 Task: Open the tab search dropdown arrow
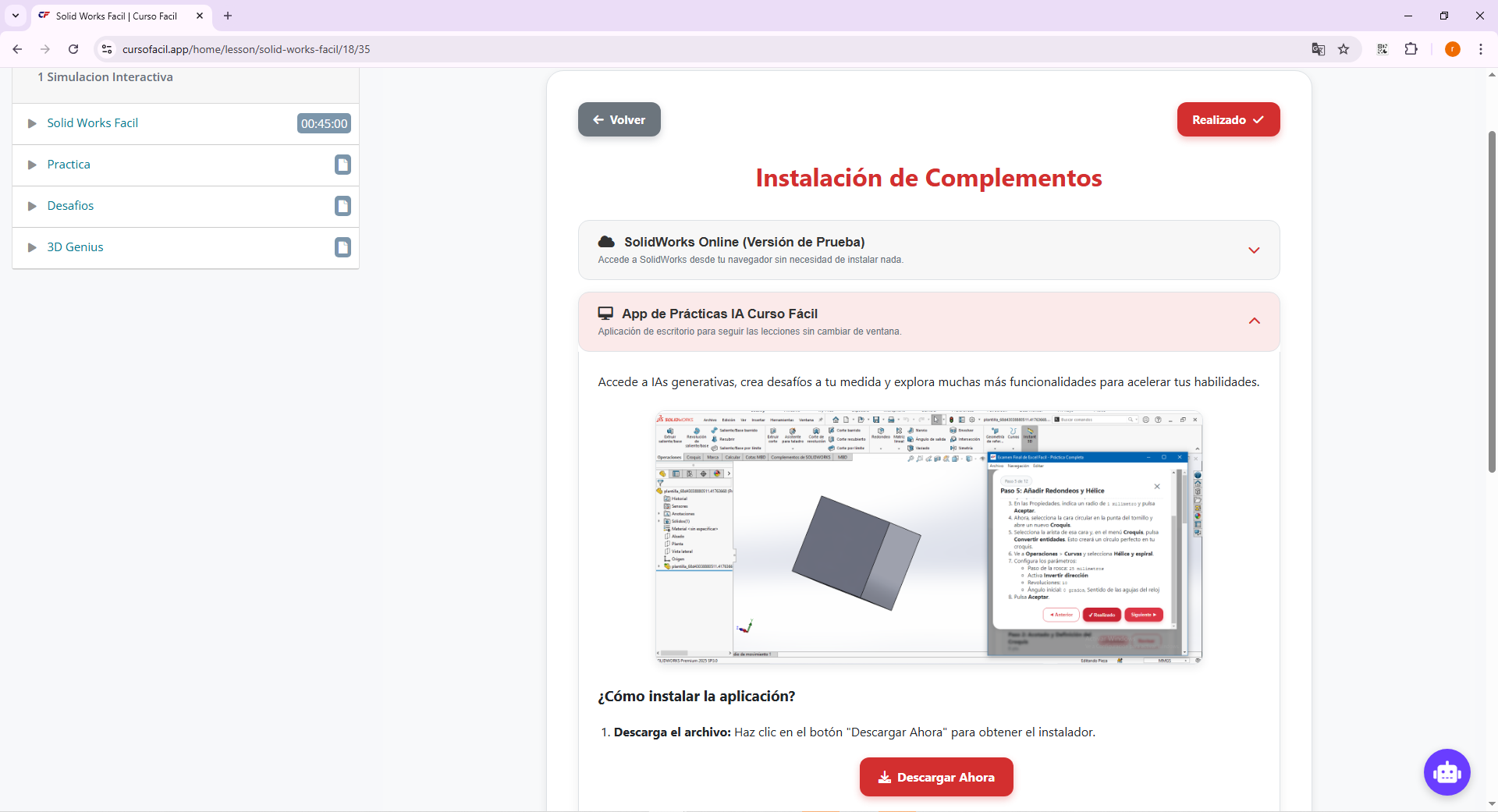pos(16,16)
